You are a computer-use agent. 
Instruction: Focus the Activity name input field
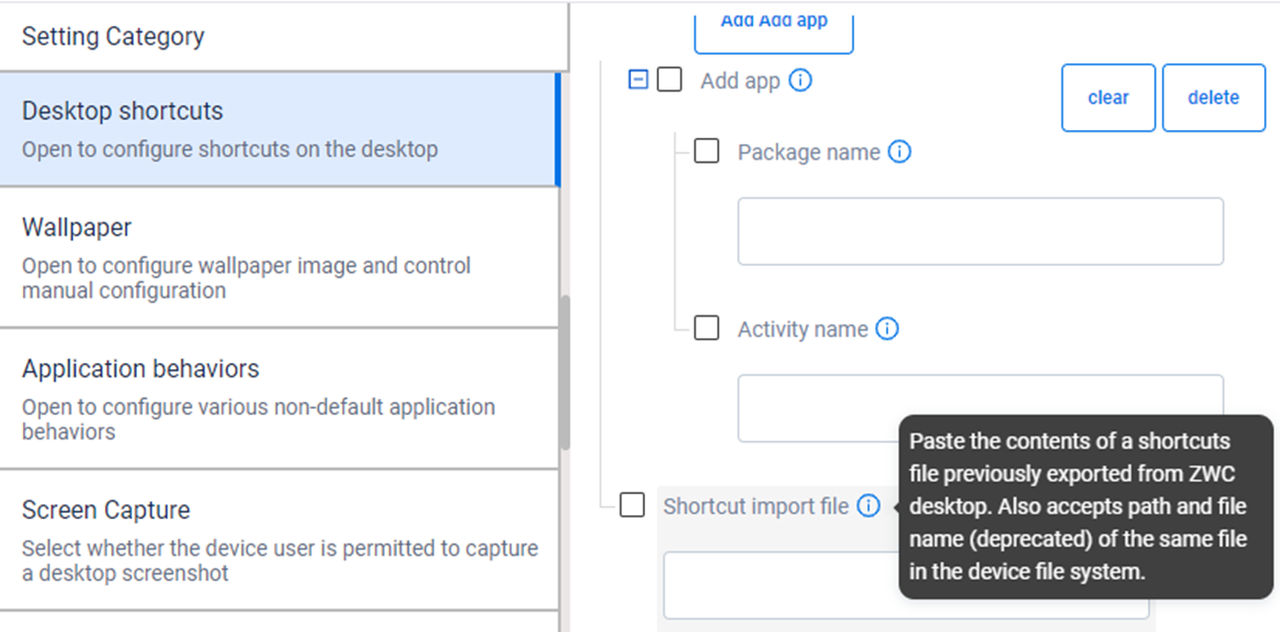point(980,408)
